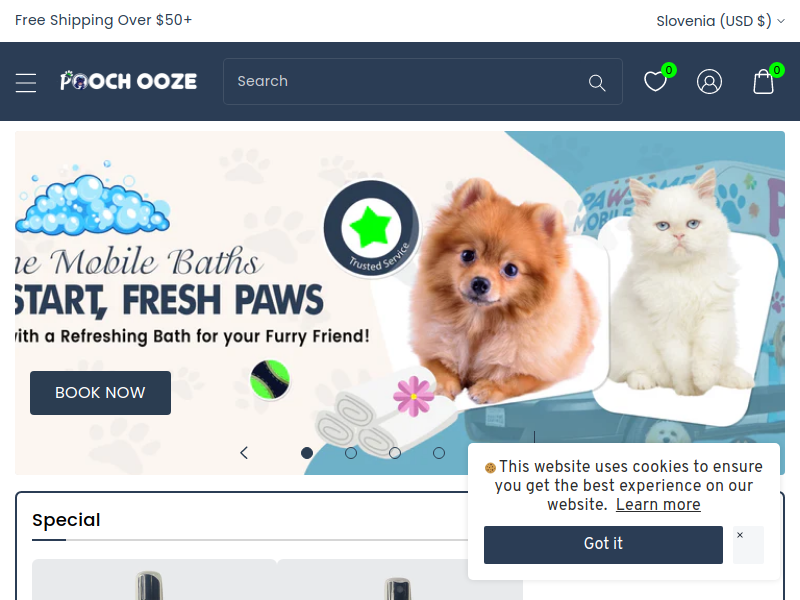Go to previous slide with left arrow
800x600 pixels.
244,453
